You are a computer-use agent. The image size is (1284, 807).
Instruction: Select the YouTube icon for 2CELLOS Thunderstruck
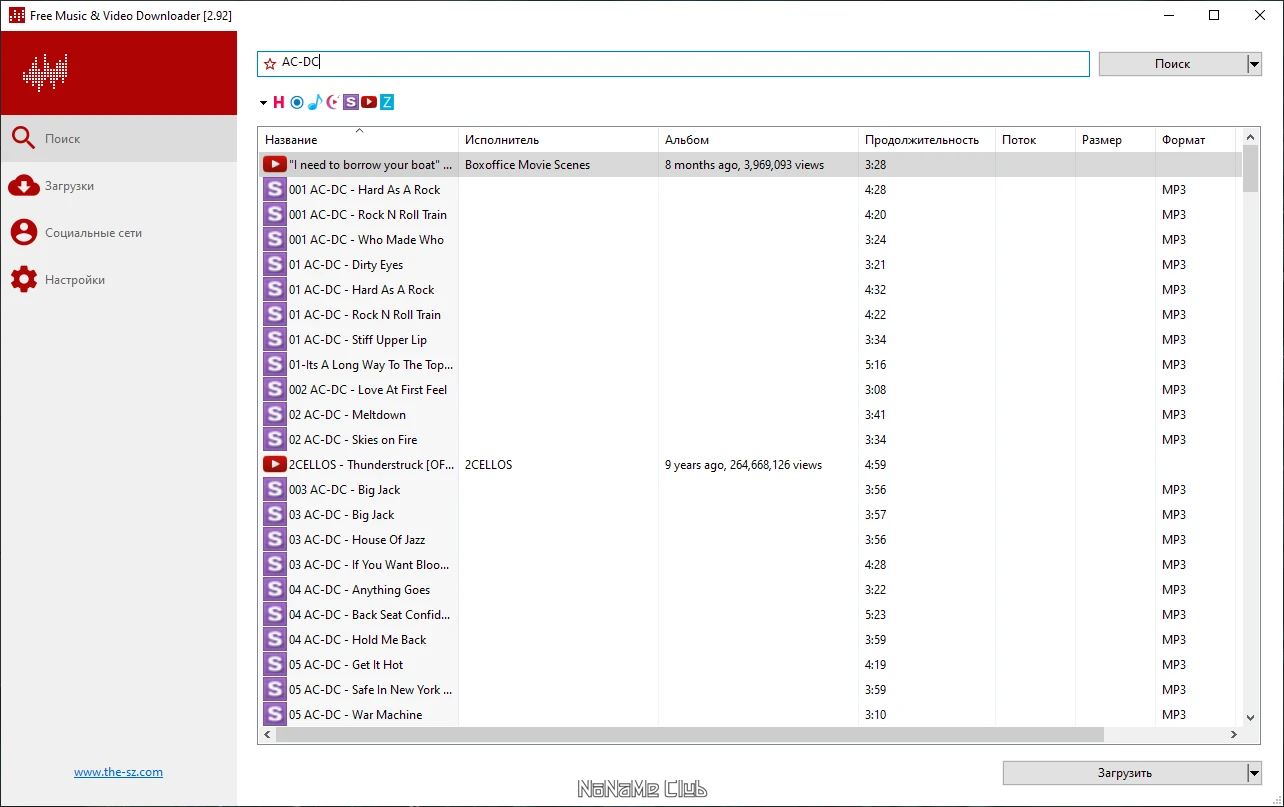274,464
